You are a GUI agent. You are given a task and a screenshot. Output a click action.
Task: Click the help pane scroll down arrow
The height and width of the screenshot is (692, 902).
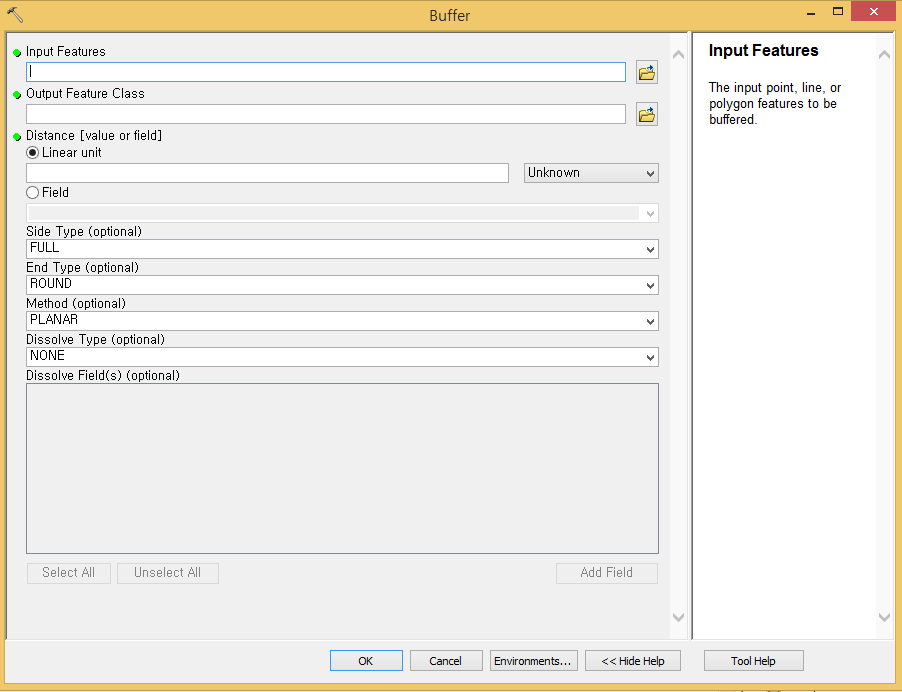tap(885, 617)
